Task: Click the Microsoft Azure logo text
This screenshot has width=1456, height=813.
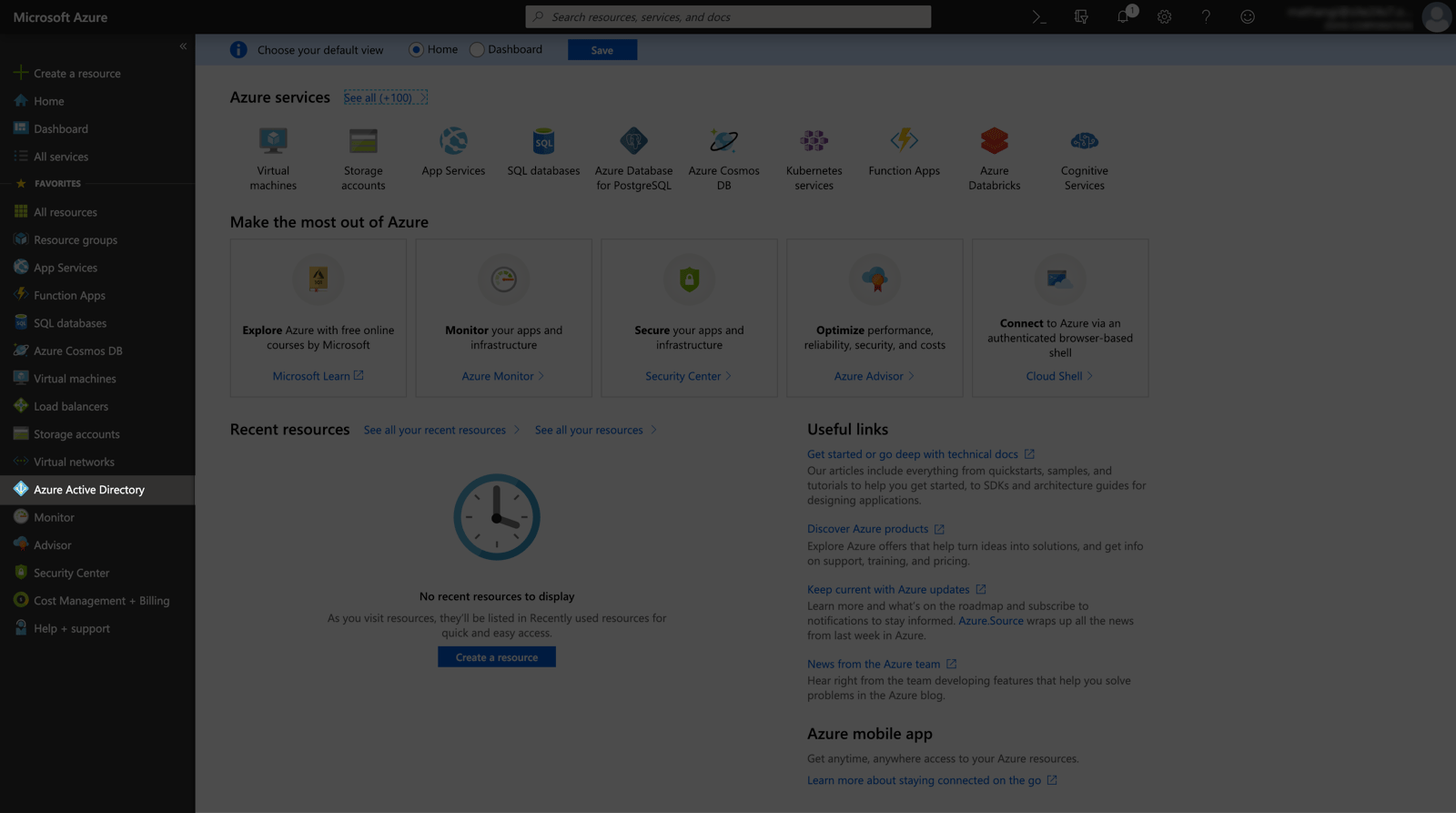Action: (60, 17)
